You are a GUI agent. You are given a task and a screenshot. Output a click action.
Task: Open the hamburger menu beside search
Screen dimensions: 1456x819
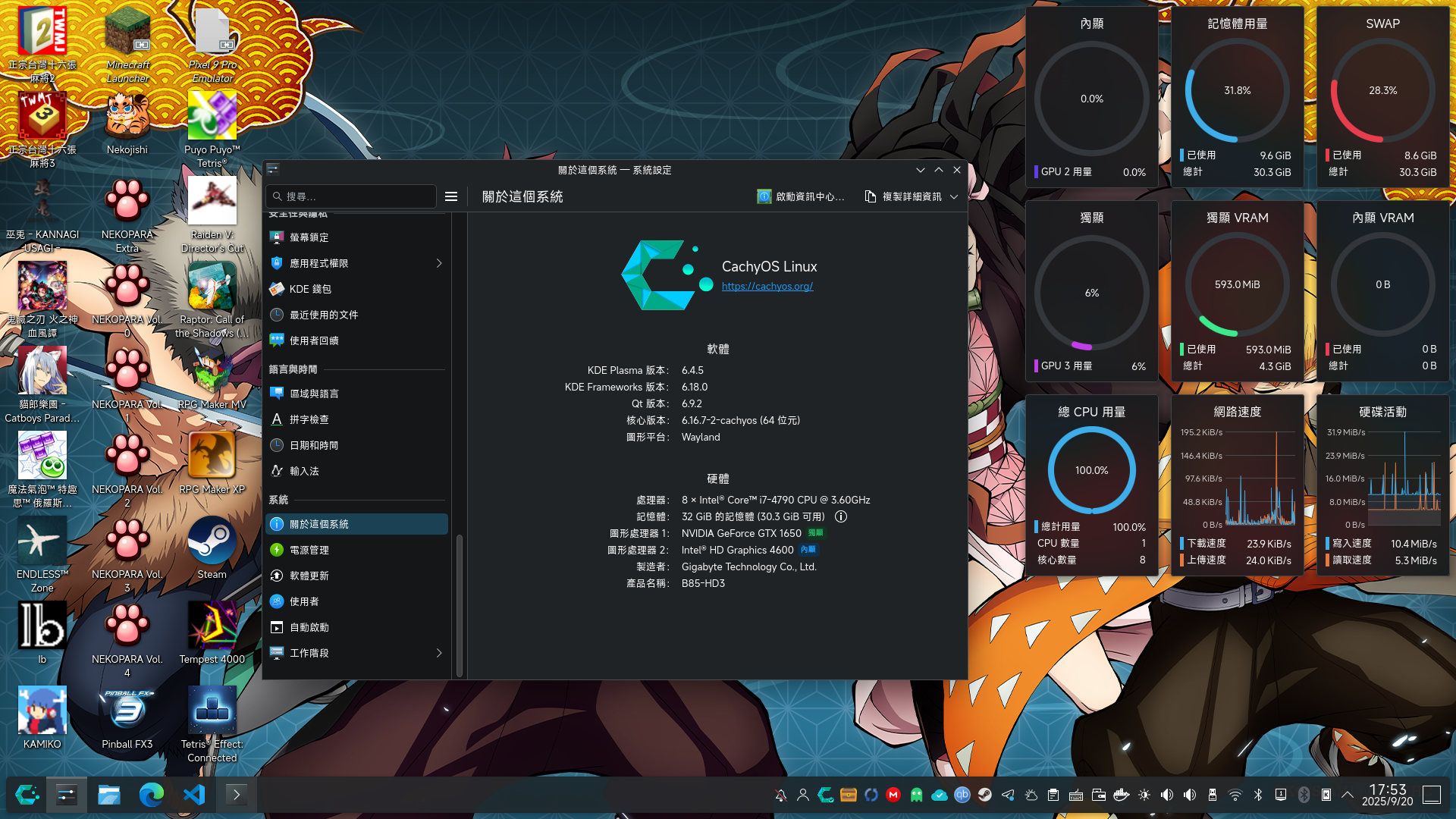[451, 196]
